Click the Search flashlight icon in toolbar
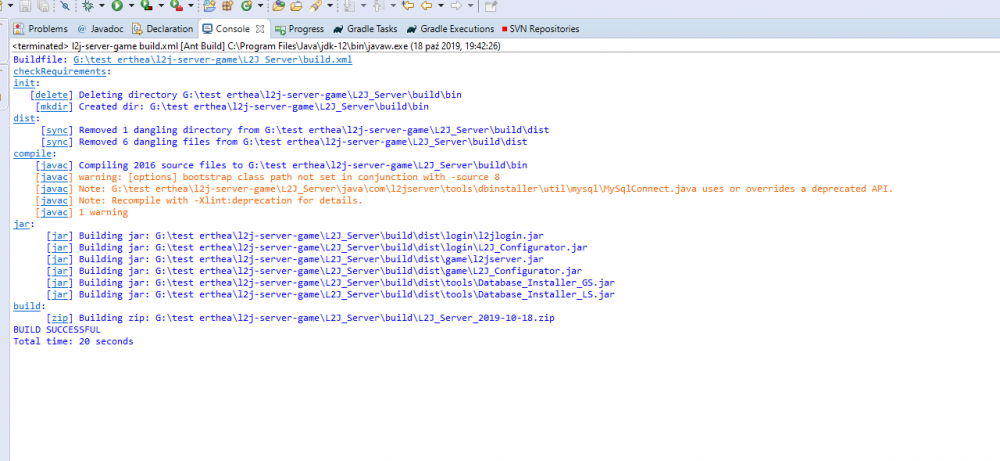 pyautogui.click(x=314, y=6)
